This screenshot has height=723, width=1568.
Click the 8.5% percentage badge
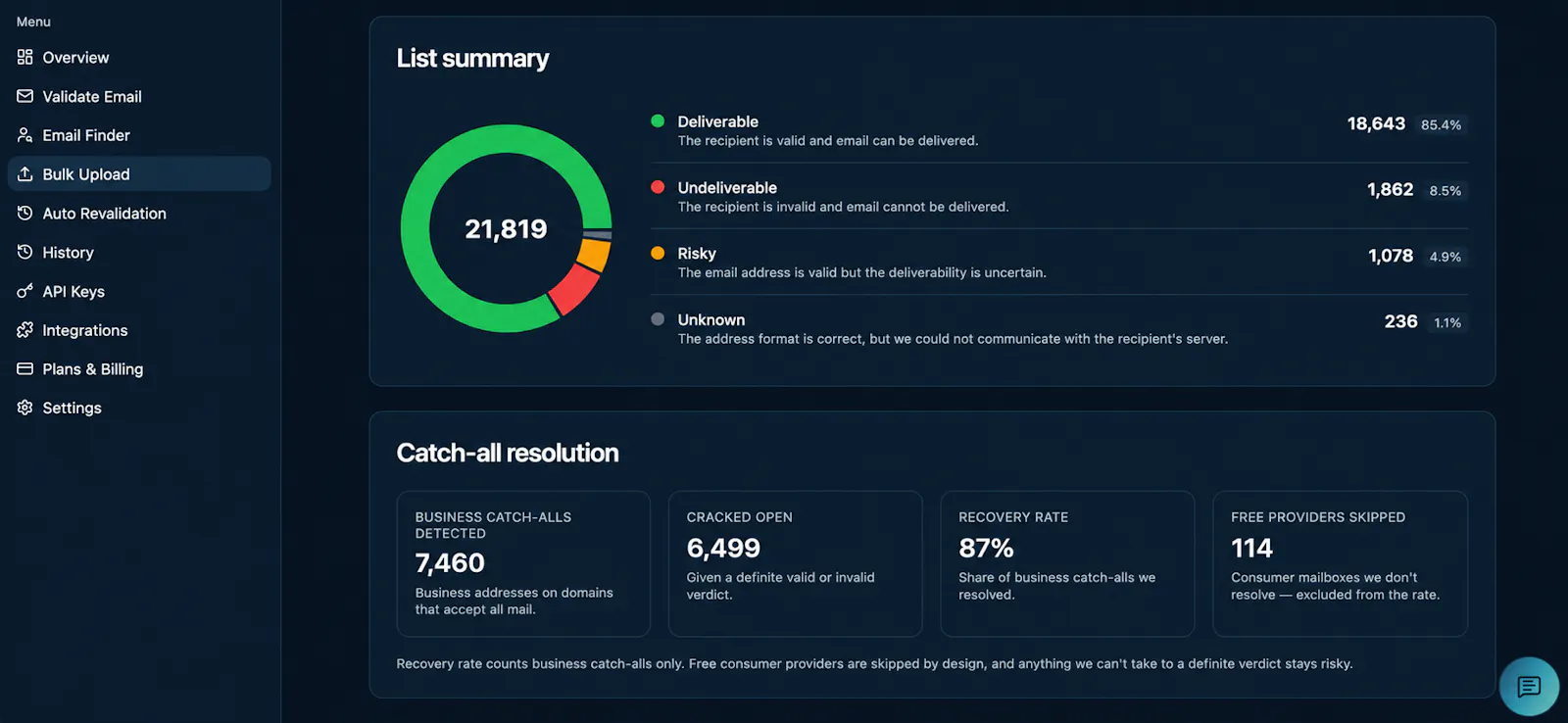[1445, 190]
